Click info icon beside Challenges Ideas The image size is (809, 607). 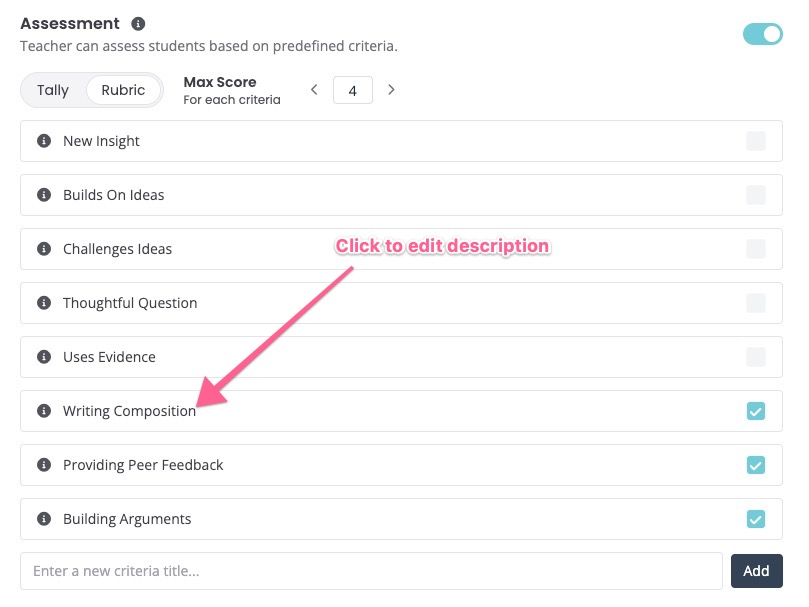pyautogui.click(x=44, y=249)
